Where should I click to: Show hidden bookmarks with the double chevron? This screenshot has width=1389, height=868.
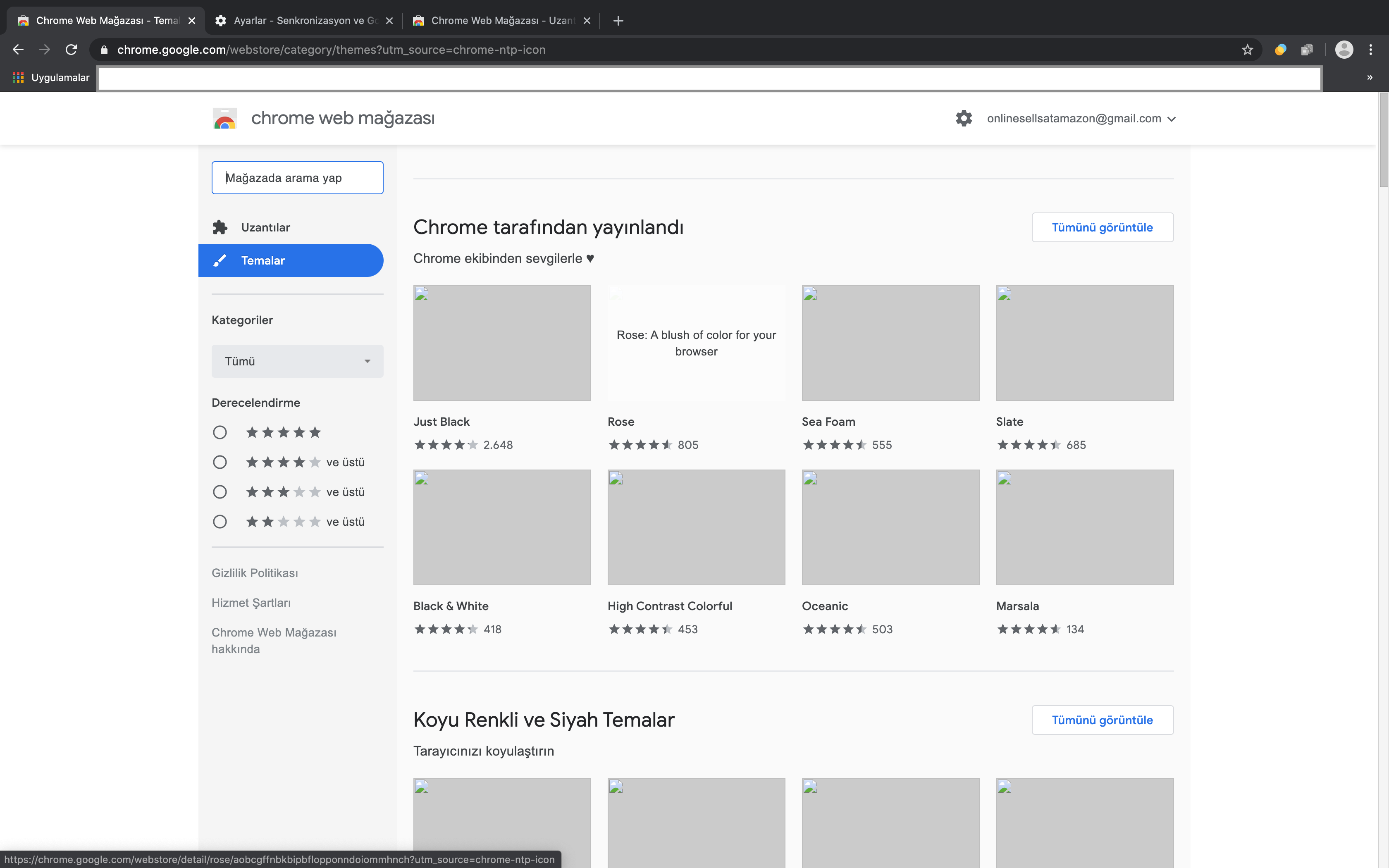point(1370,78)
